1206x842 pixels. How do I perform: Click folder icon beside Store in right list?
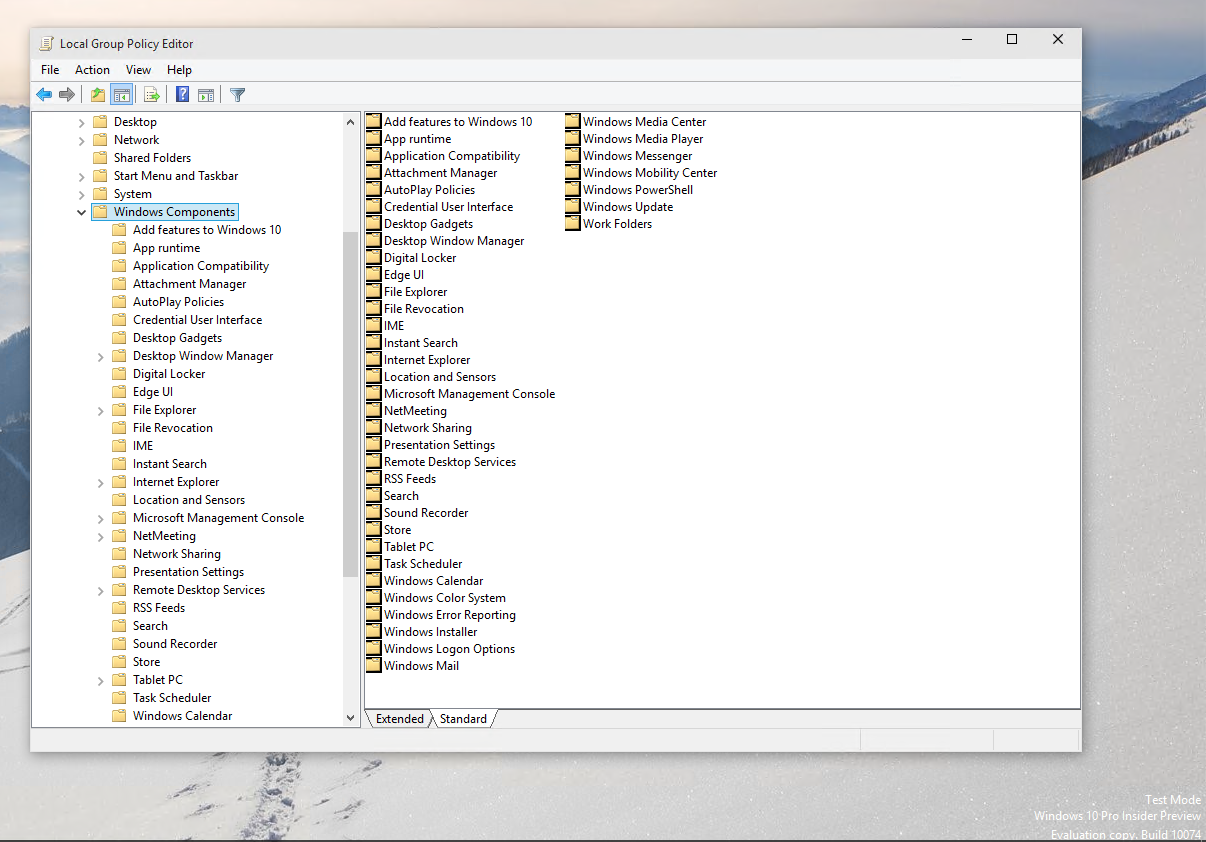[x=374, y=530]
